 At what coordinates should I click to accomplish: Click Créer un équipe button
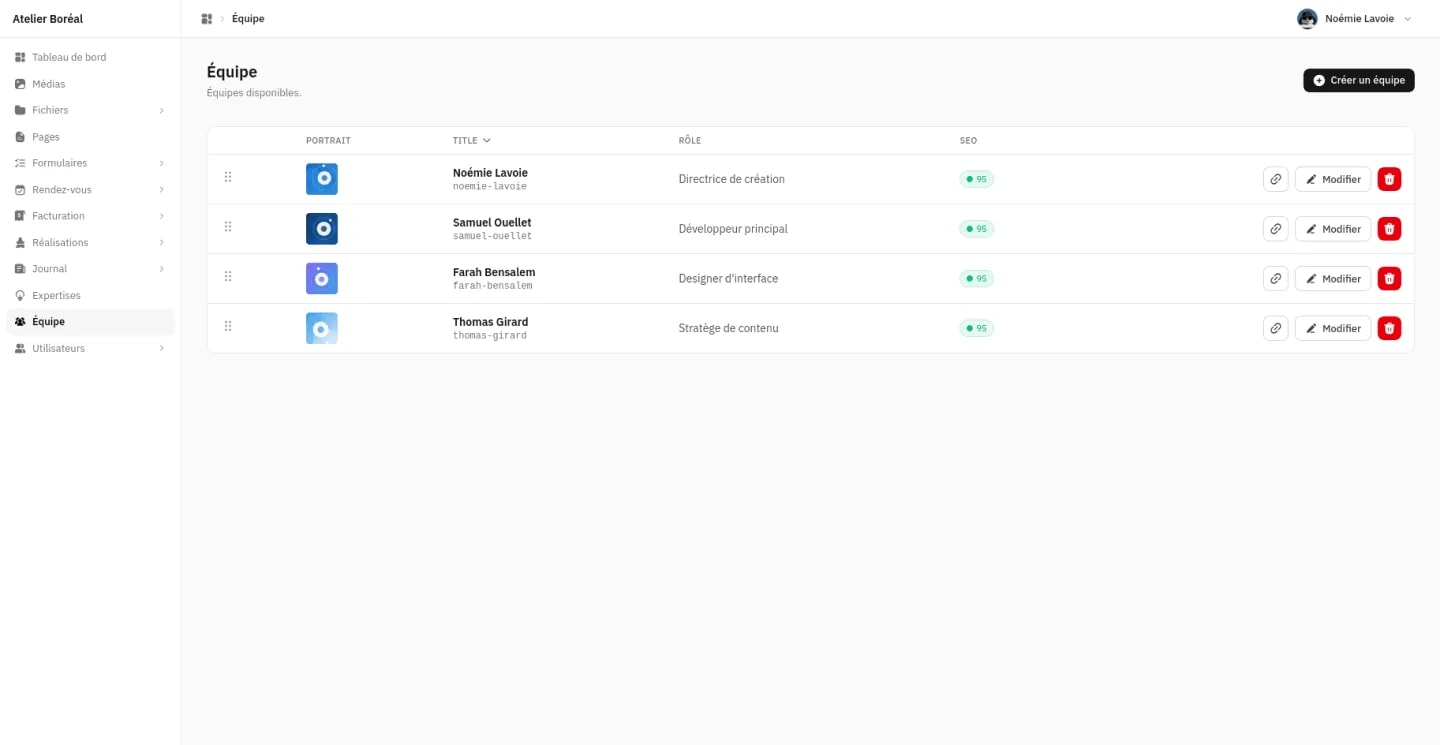(1359, 80)
